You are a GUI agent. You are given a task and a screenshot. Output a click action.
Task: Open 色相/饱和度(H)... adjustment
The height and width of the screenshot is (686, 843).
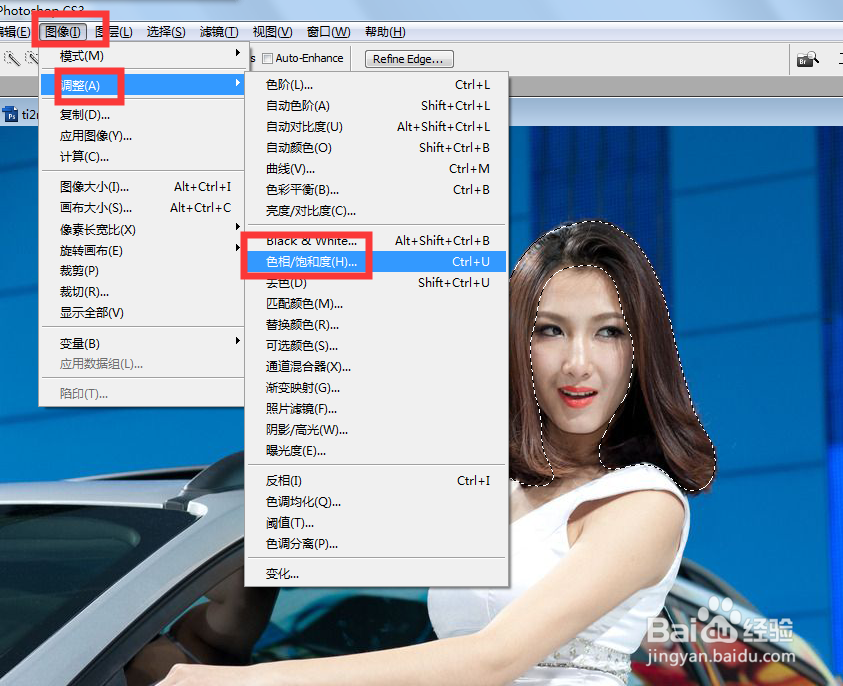(376, 261)
